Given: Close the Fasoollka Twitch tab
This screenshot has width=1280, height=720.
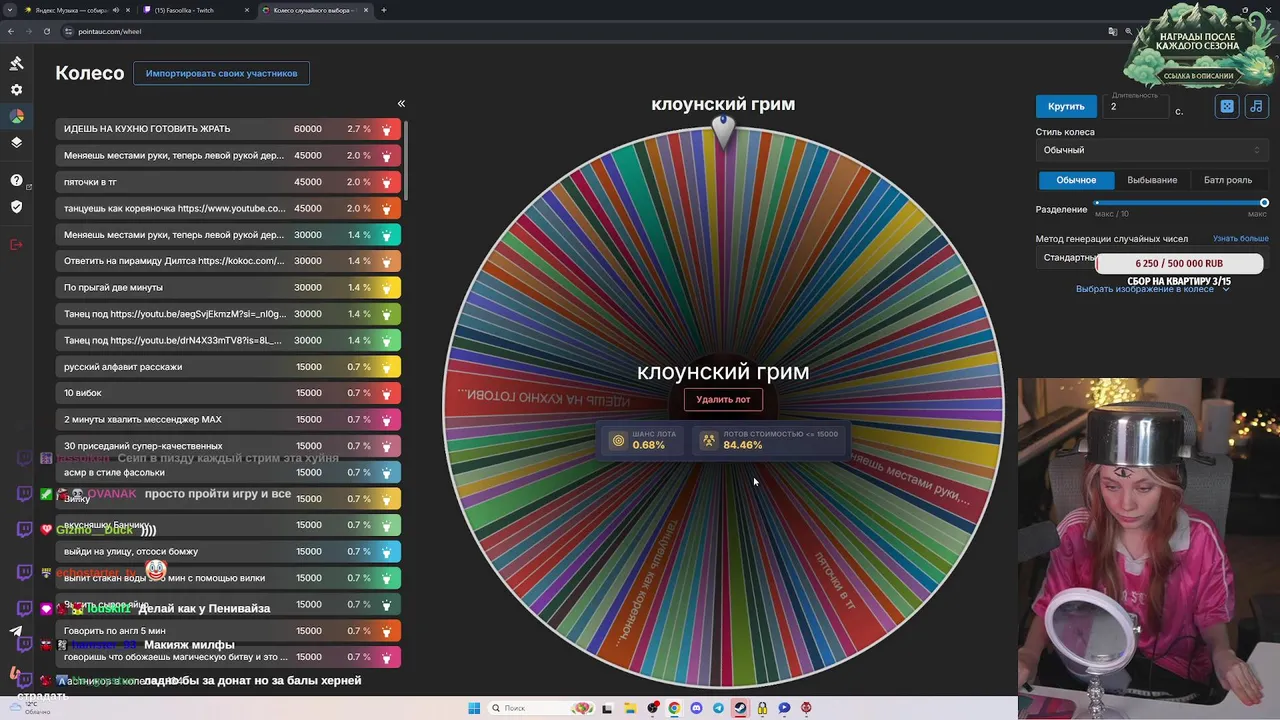Looking at the screenshot, I should [x=246, y=10].
